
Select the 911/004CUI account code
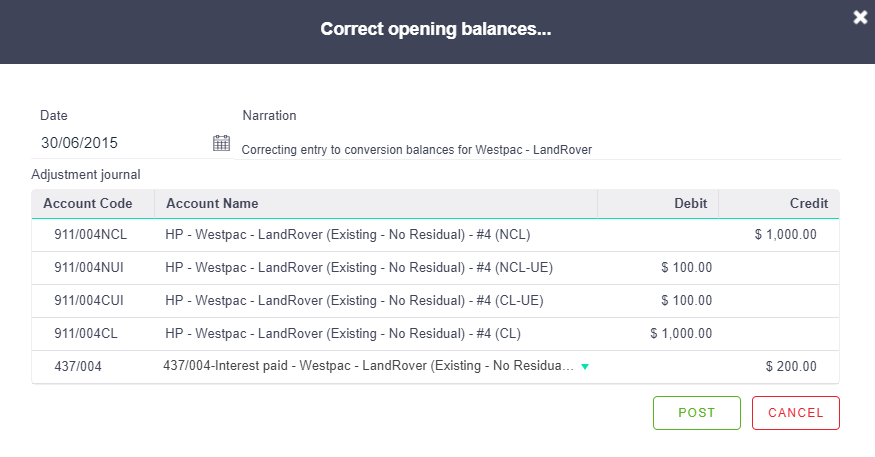point(89,301)
